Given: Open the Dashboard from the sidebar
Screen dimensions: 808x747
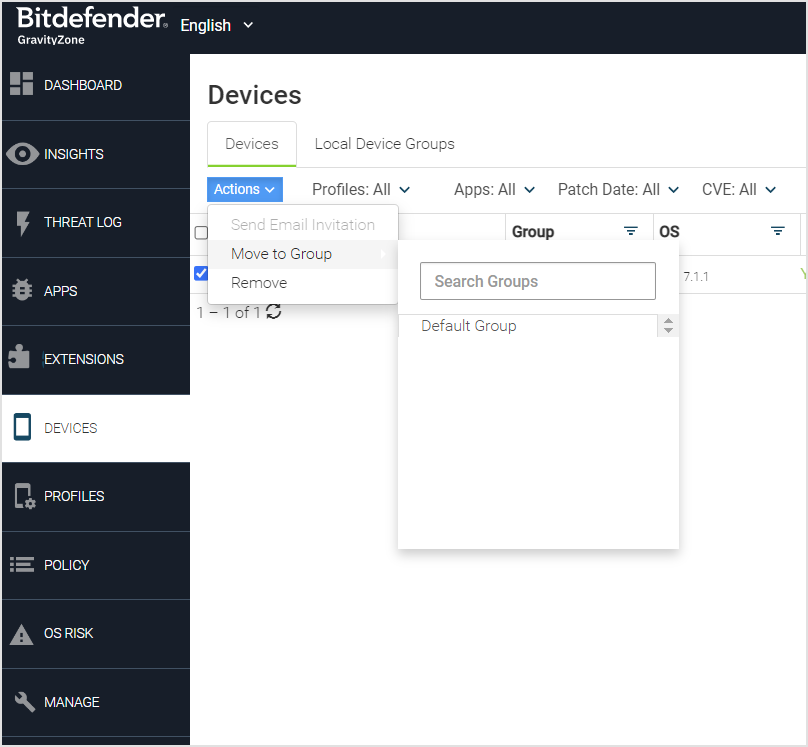Looking at the screenshot, I should (80, 85).
